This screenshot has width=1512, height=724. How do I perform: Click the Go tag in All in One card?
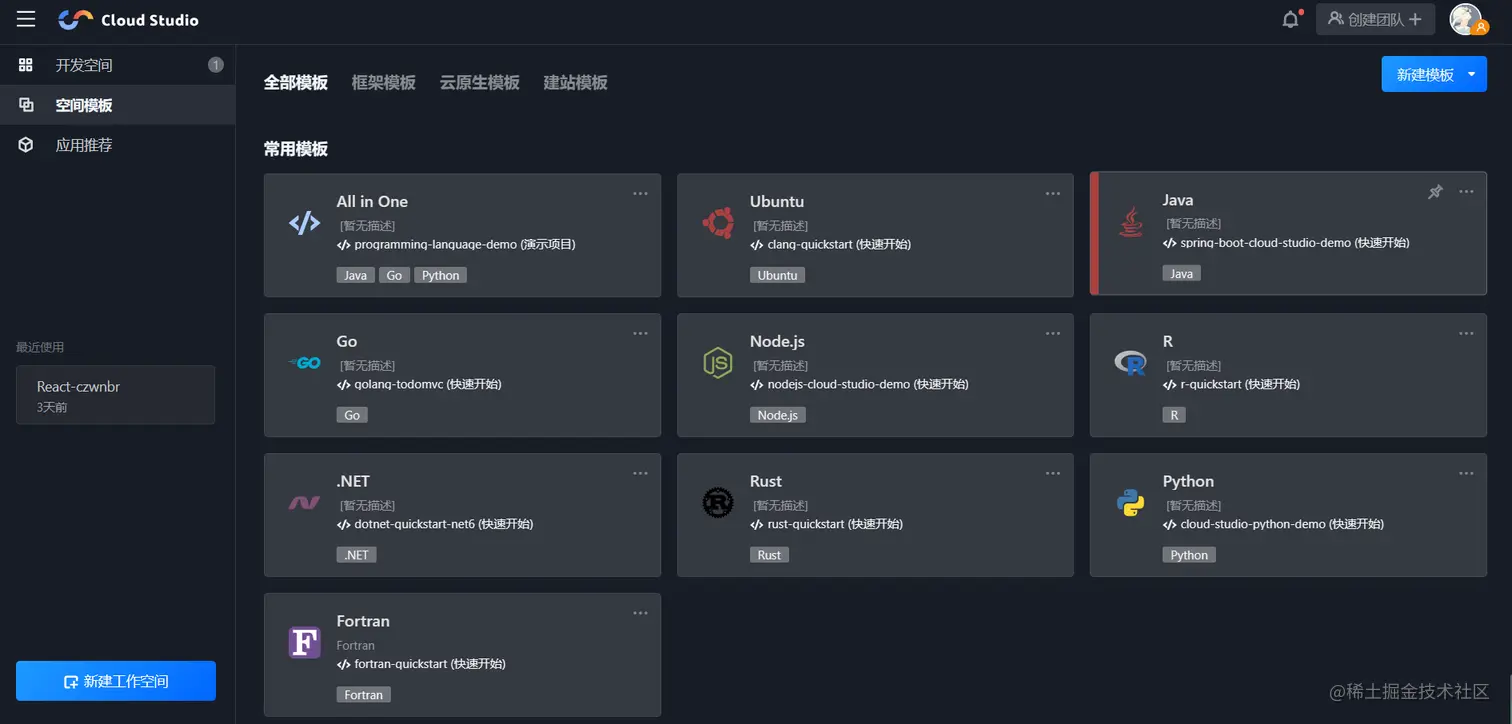pos(395,275)
